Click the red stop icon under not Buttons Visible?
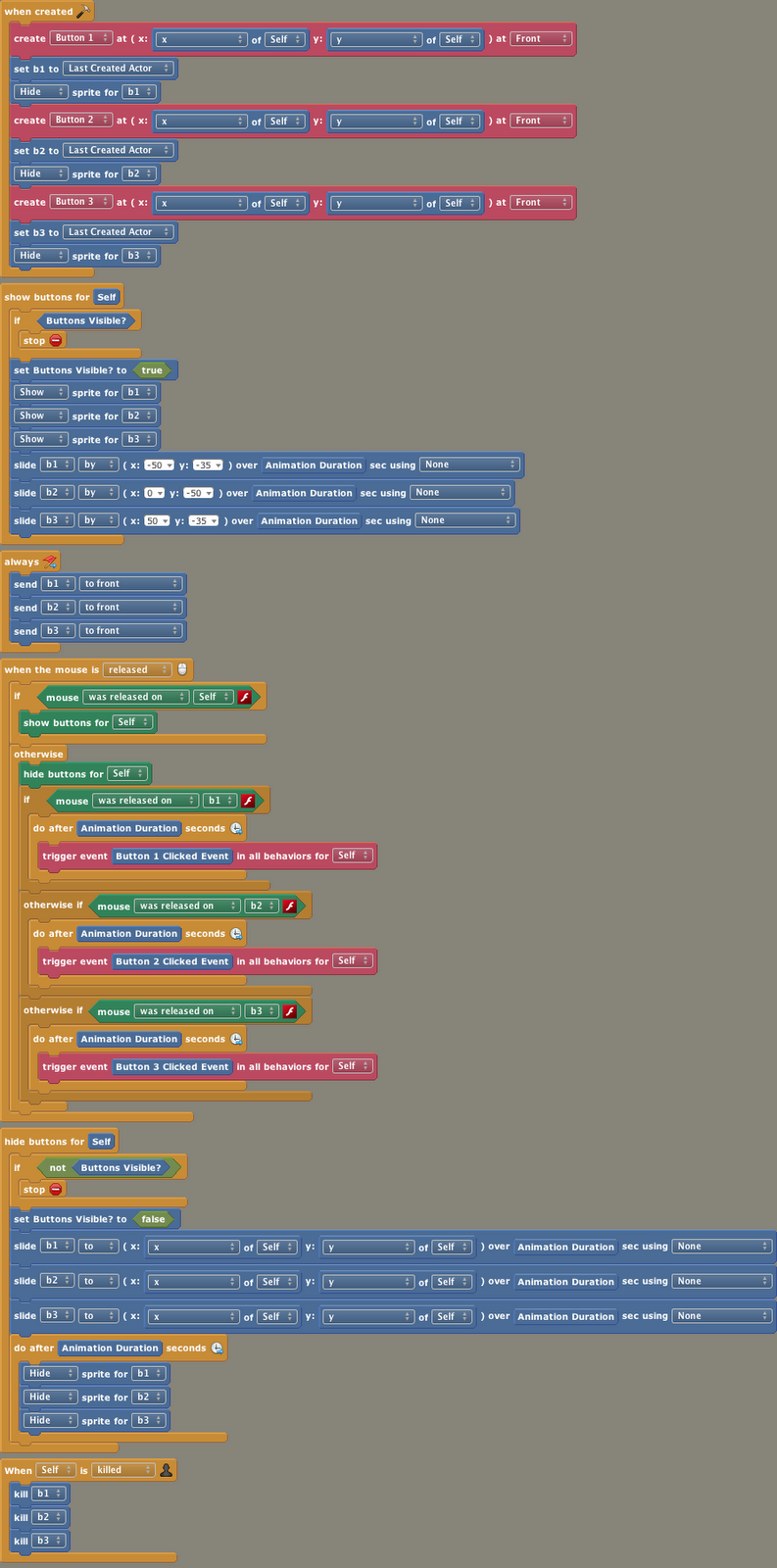Screen dimensions: 777x1568 56,1190
